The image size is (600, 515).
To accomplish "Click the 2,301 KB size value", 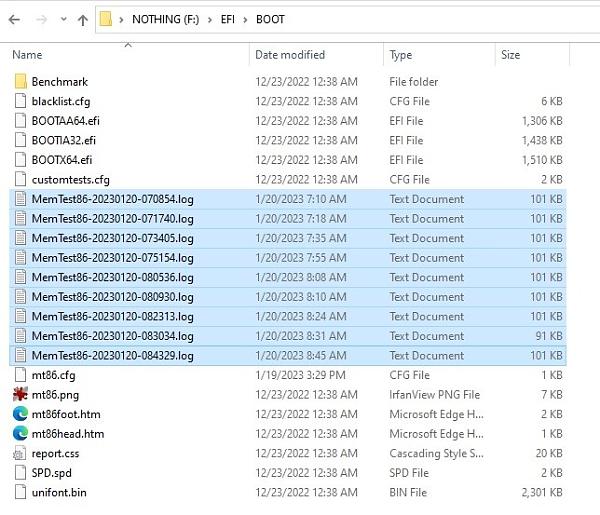I will (542, 492).
